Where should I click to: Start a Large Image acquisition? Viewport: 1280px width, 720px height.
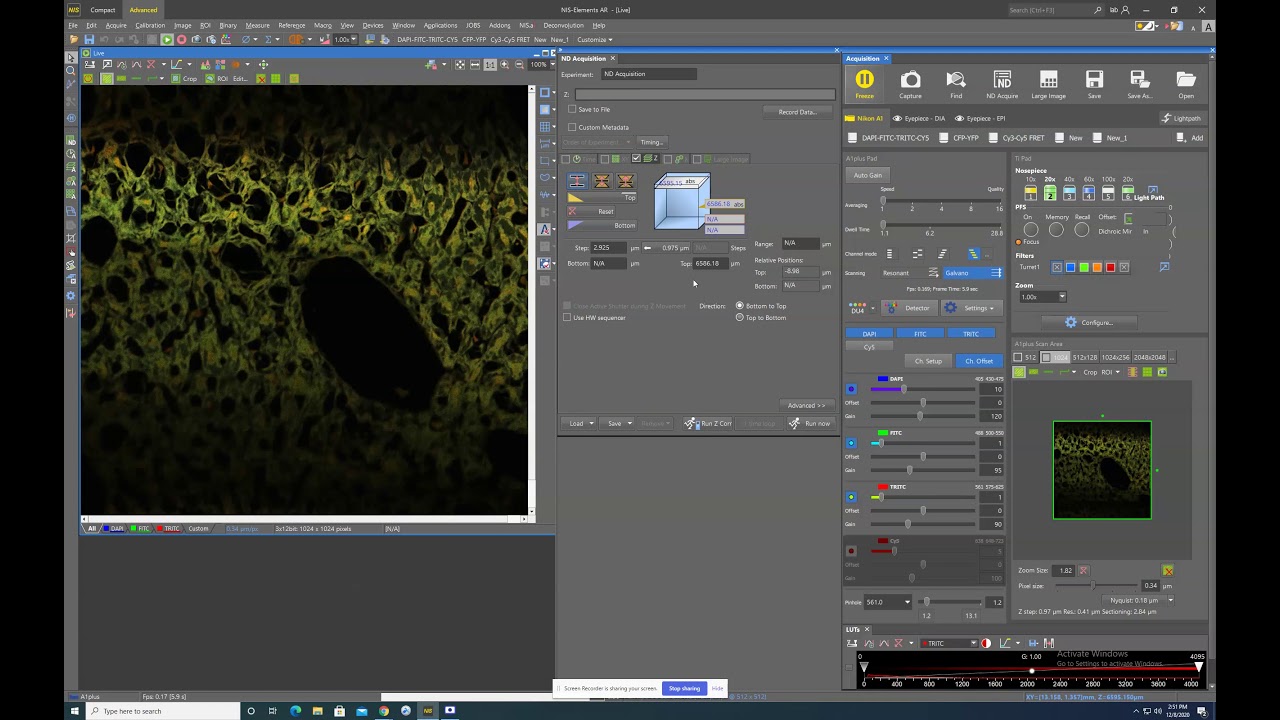(1048, 84)
